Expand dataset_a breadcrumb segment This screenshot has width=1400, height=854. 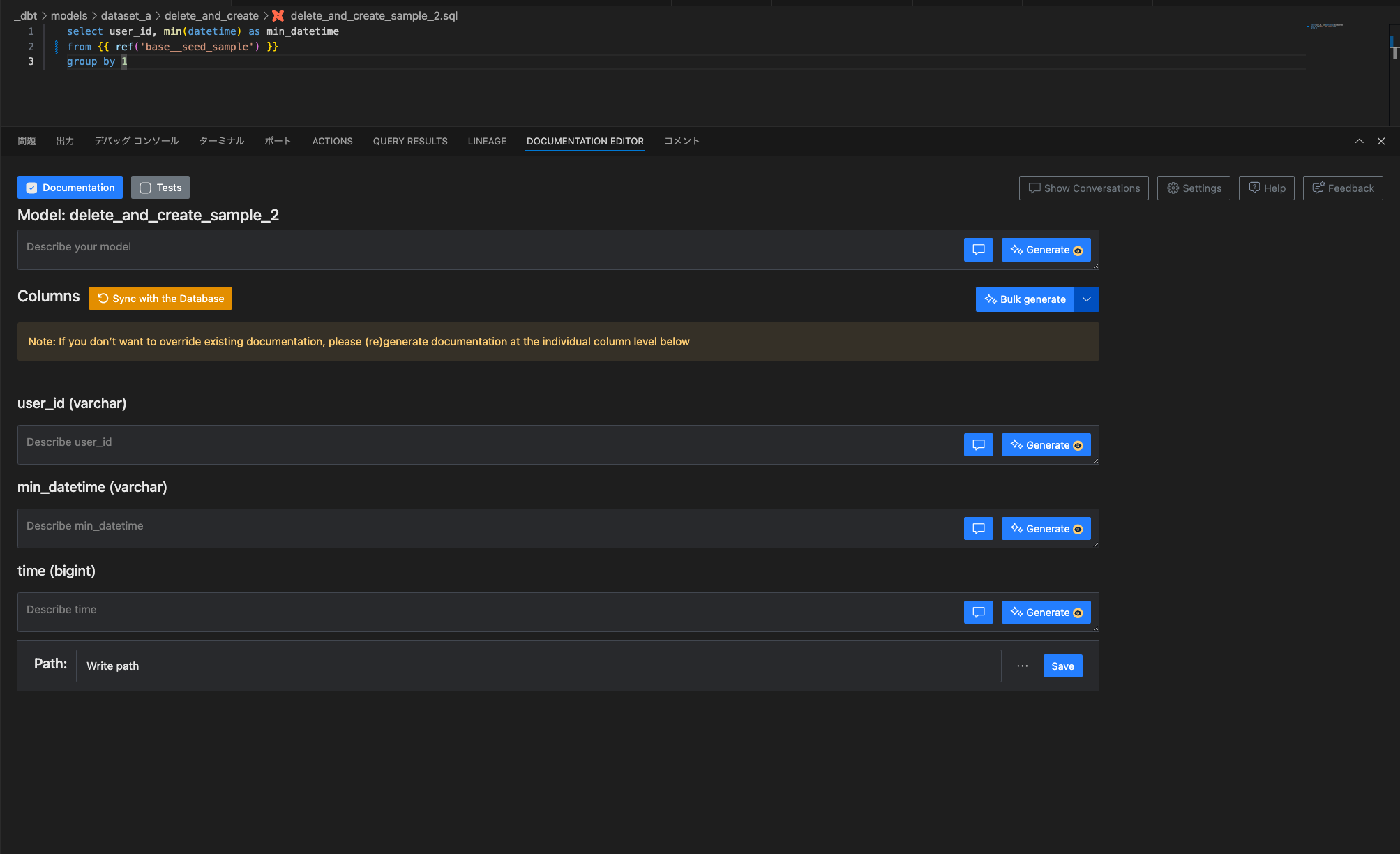pos(126,15)
